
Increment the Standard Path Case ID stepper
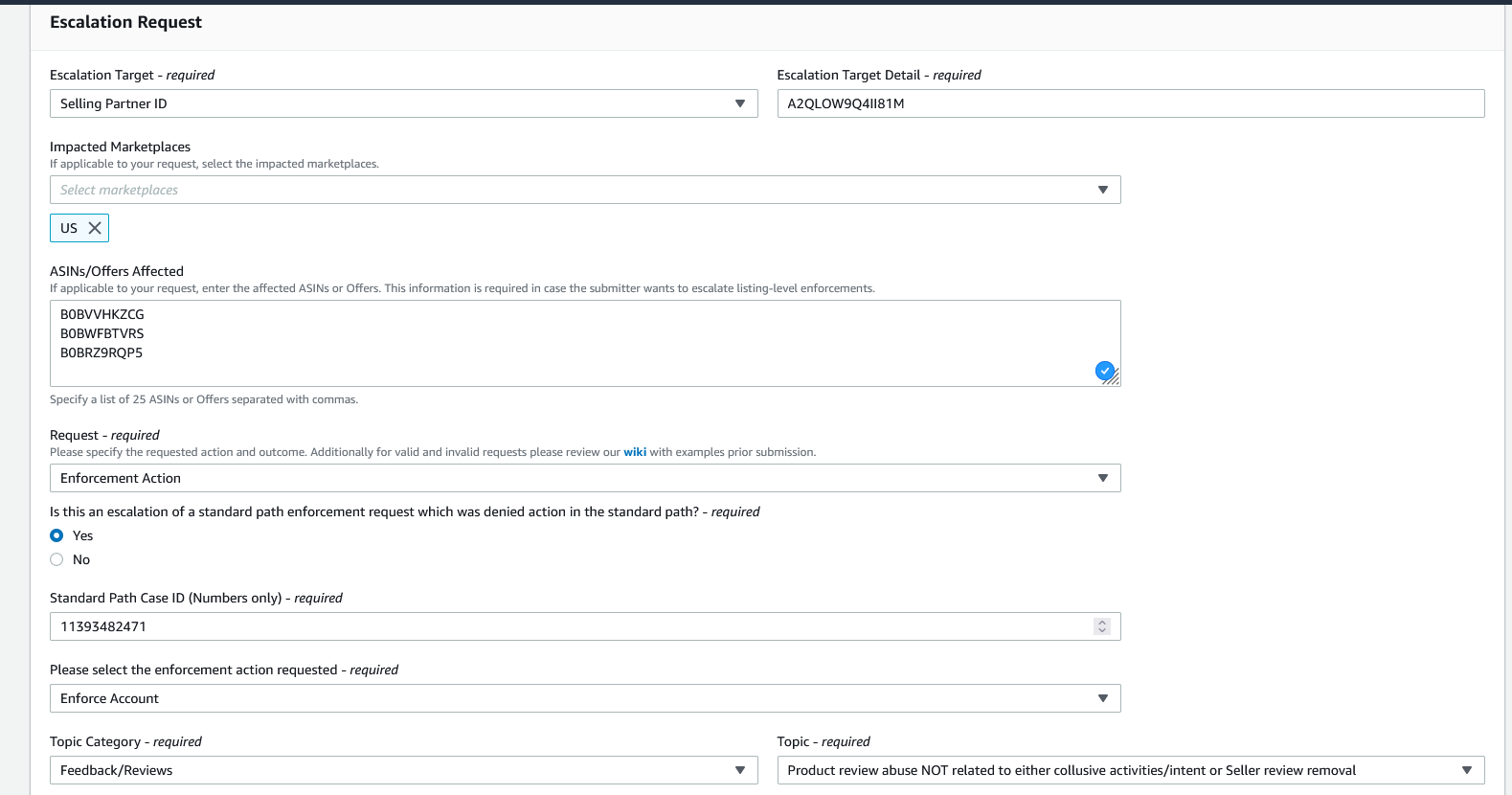point(1102,622)
